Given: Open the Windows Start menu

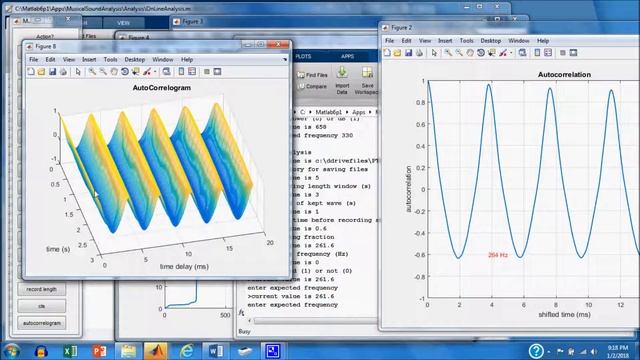Looking at the screenshot, I should (x=11, y=351).
